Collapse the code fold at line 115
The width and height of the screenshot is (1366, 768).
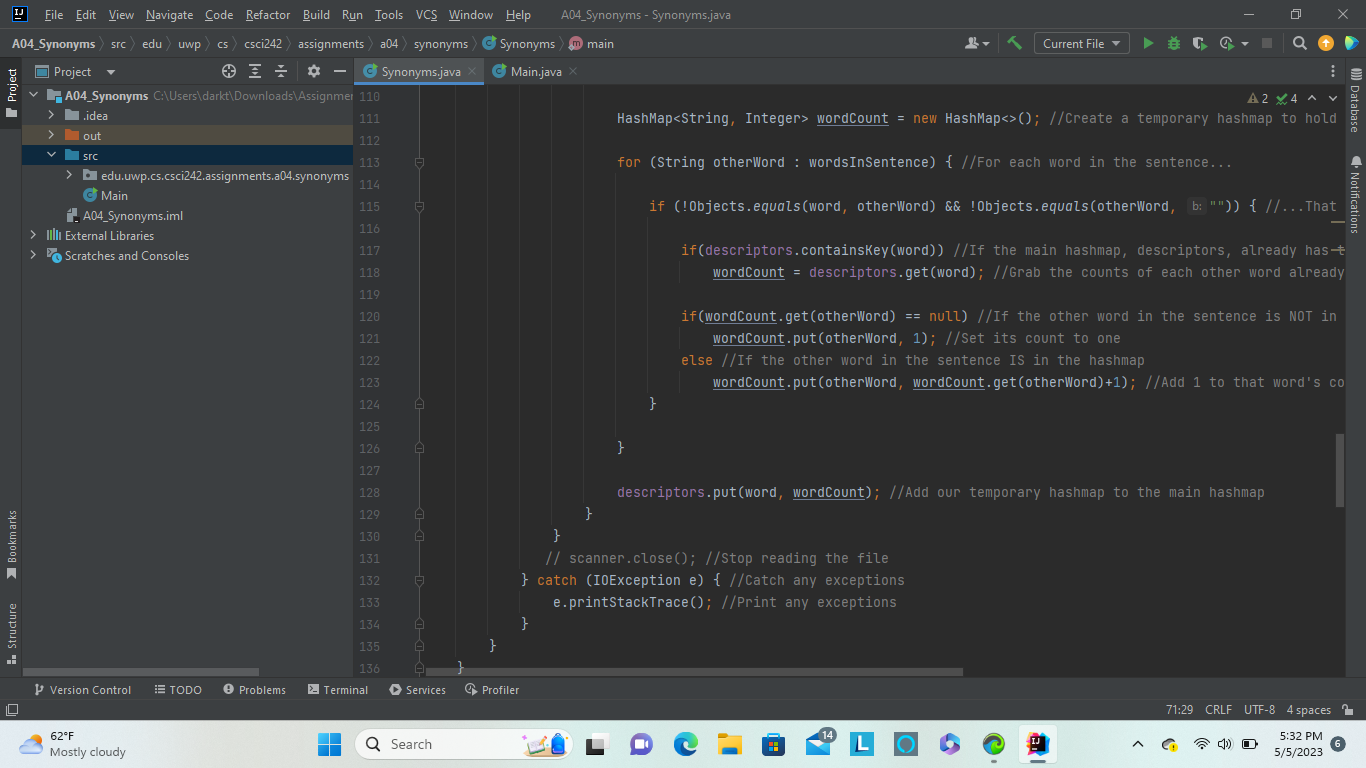tap(418, 206)
